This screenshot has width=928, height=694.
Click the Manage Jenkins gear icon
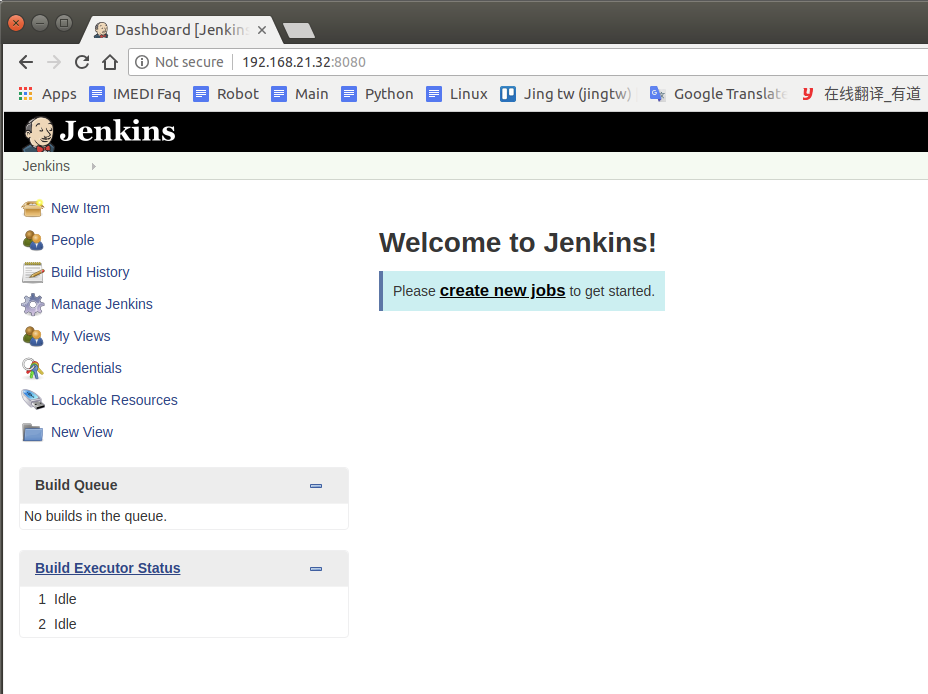[x=33, y=304]
